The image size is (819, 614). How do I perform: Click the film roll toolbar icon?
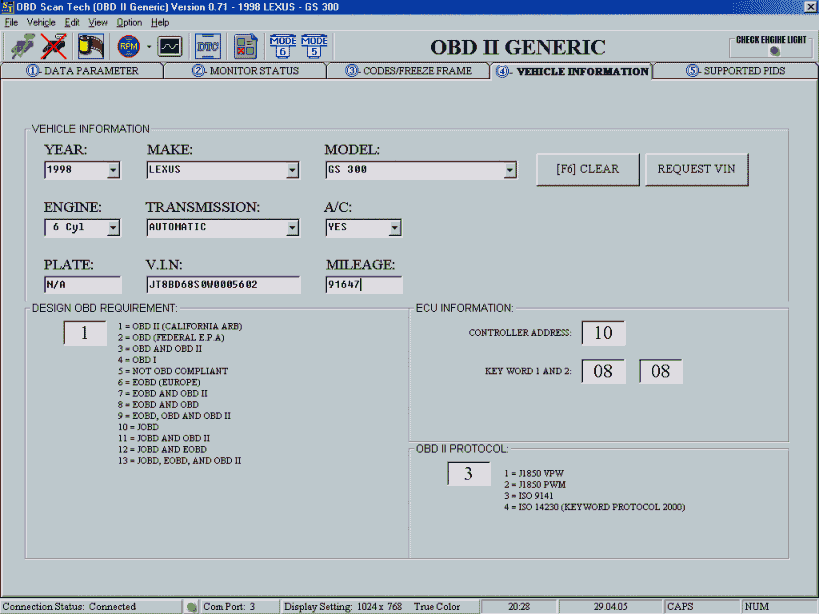(91, 46)
